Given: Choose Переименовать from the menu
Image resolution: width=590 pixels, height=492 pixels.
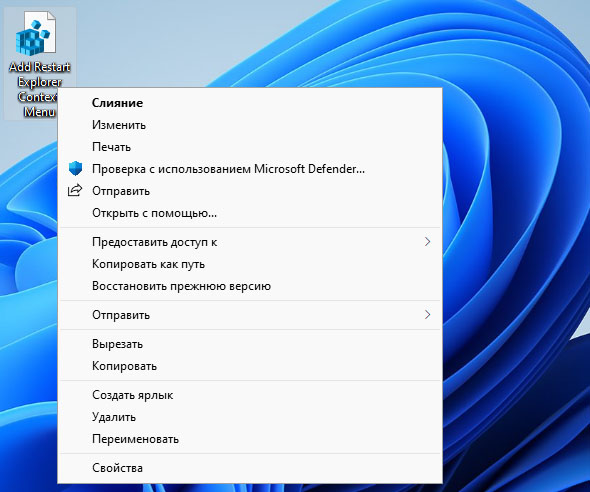Looking at the screenshot, I should point(250,439).
